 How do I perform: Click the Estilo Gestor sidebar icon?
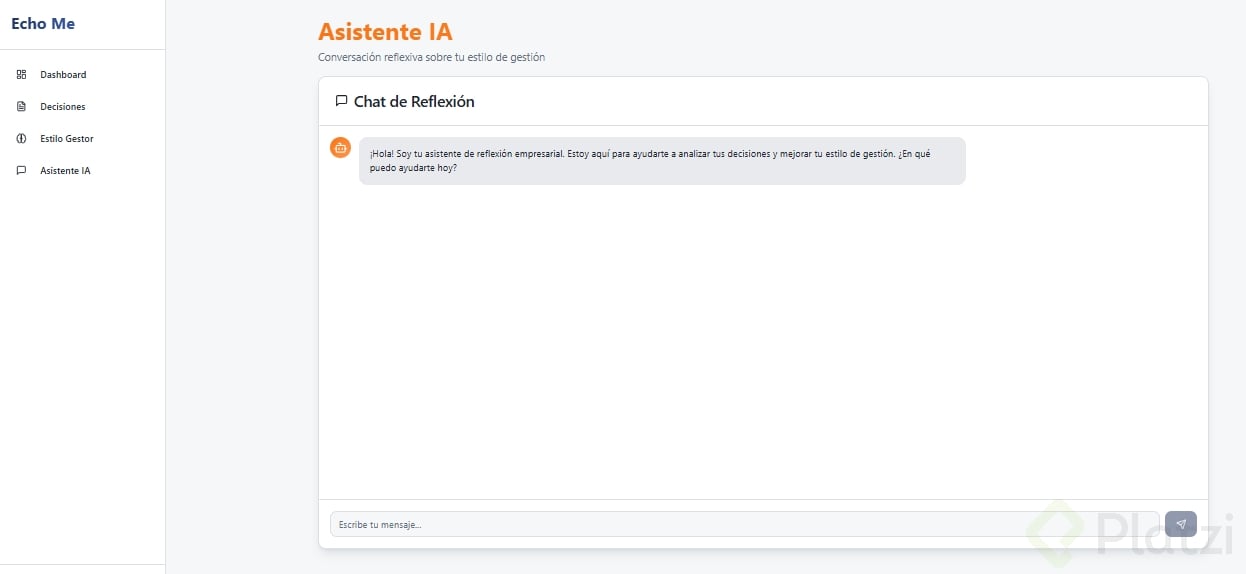[x=21, y=139]
